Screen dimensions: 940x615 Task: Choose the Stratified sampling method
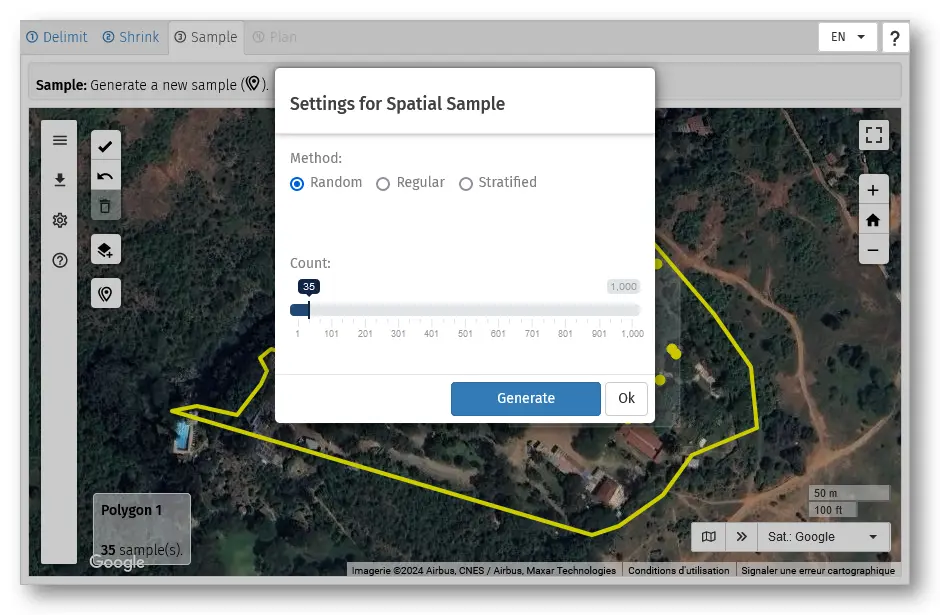click(x=466, y=184)
